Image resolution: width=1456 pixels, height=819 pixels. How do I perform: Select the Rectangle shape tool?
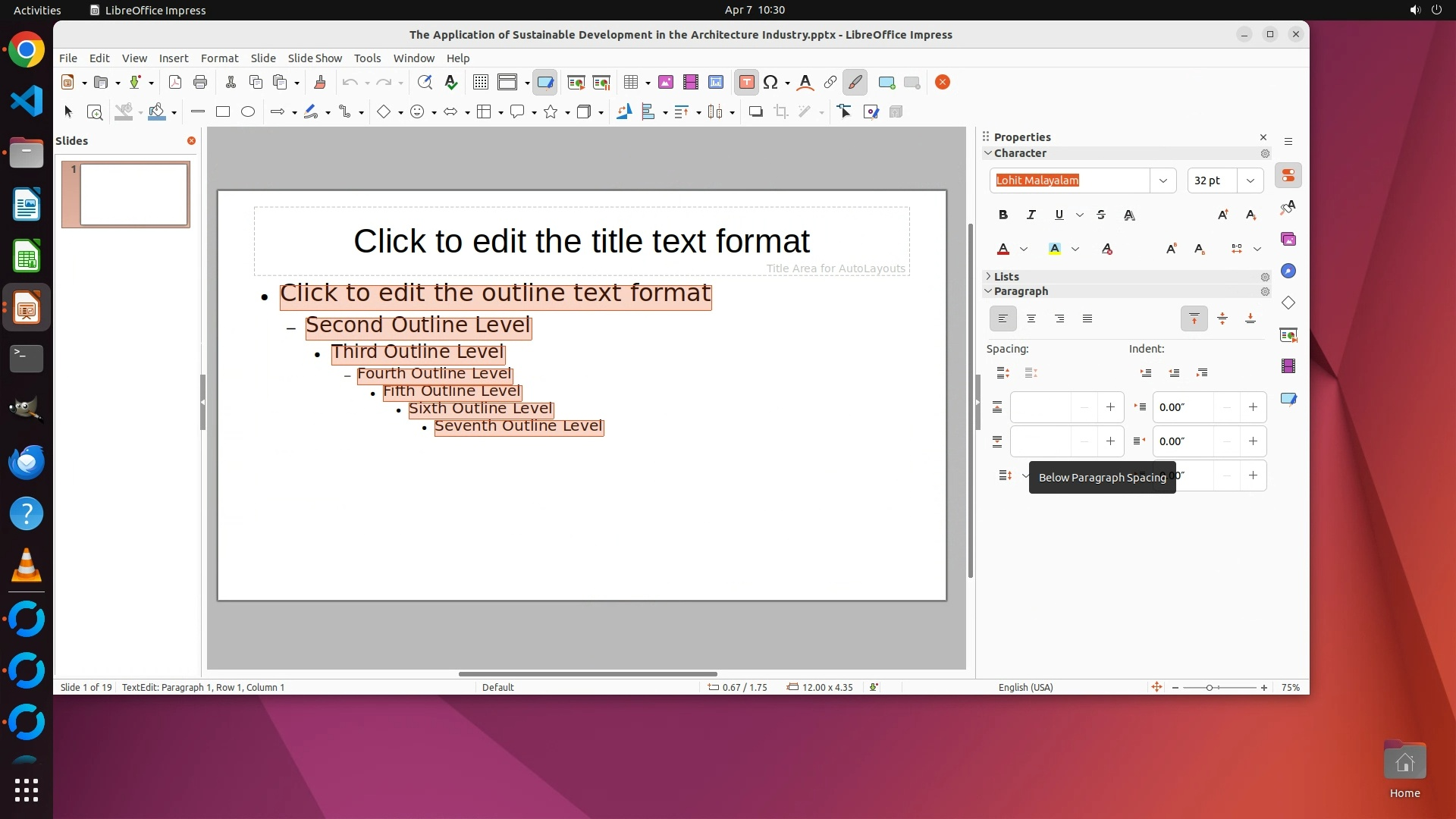pos(223,112)
